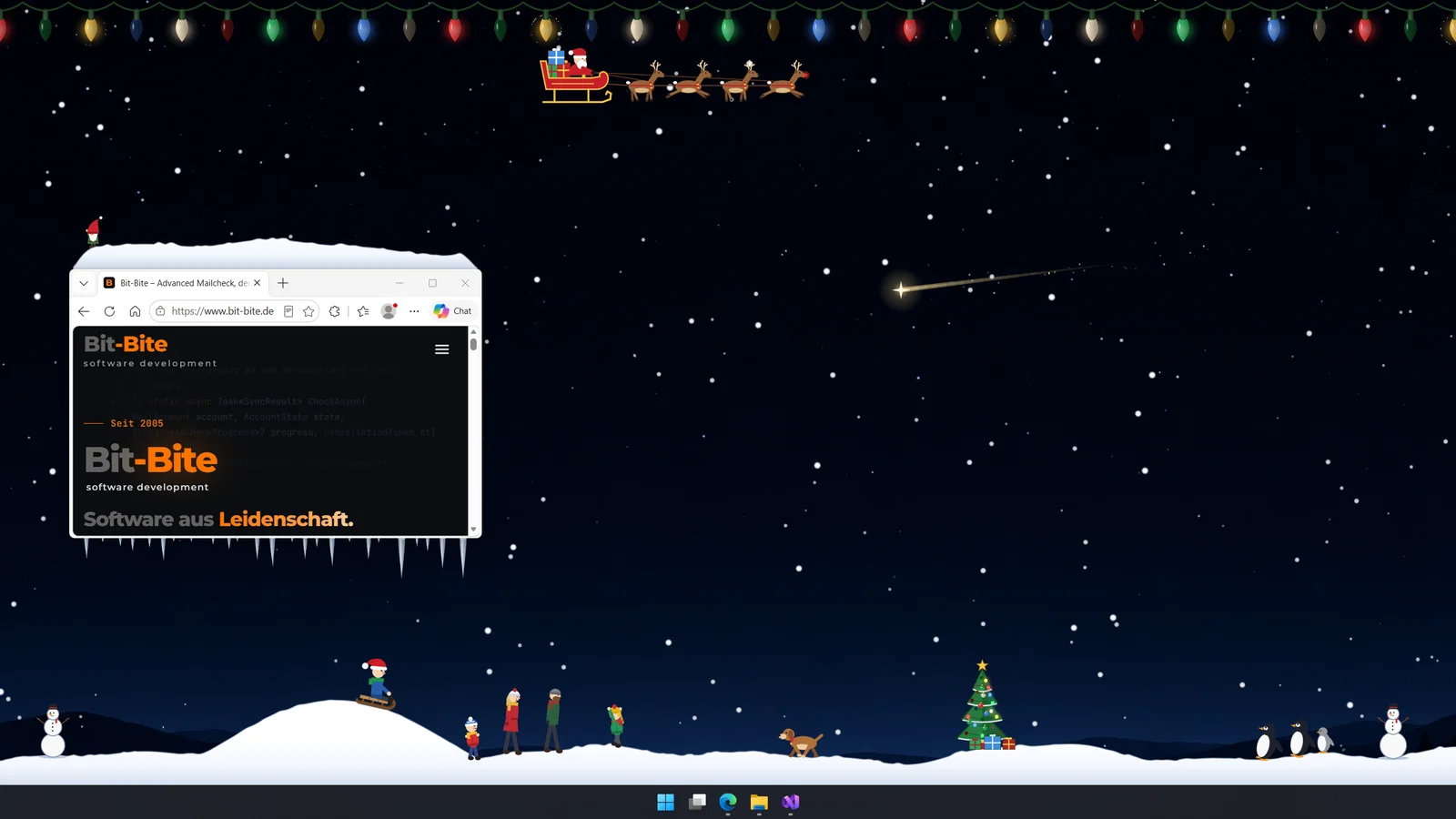Expand the tab actions chevron menu
Screen dimensions: 1456x819
coord(84,283)
